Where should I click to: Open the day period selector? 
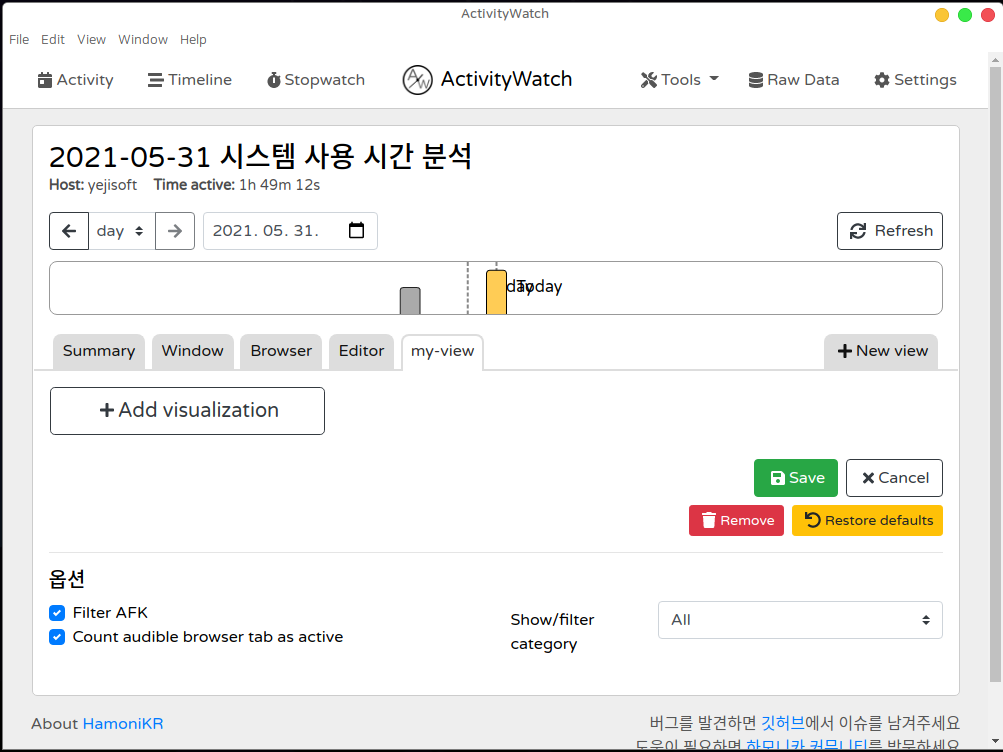(x=121, y=231)
